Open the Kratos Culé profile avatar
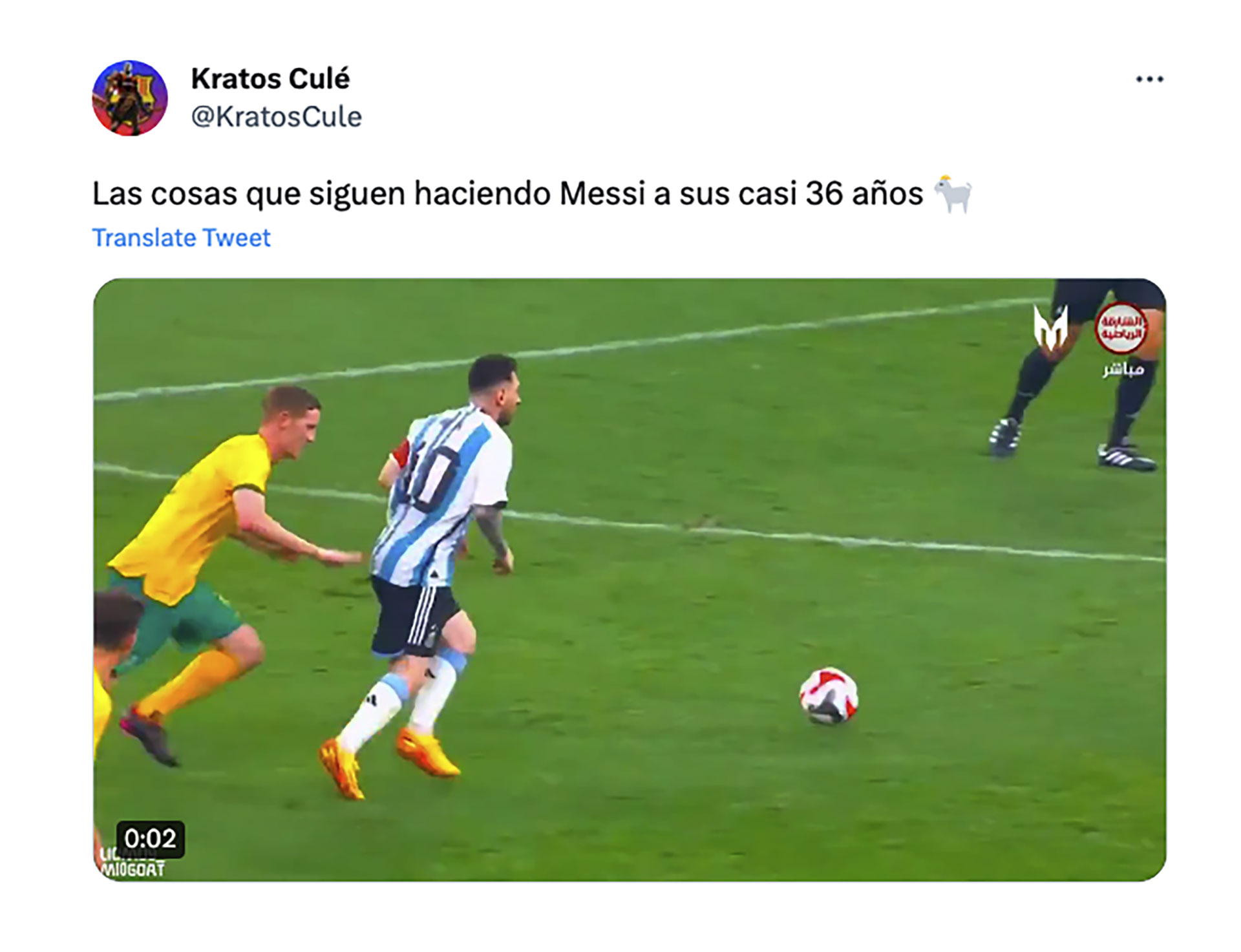This screenshot has height=952, width=1241. (130, 98)
